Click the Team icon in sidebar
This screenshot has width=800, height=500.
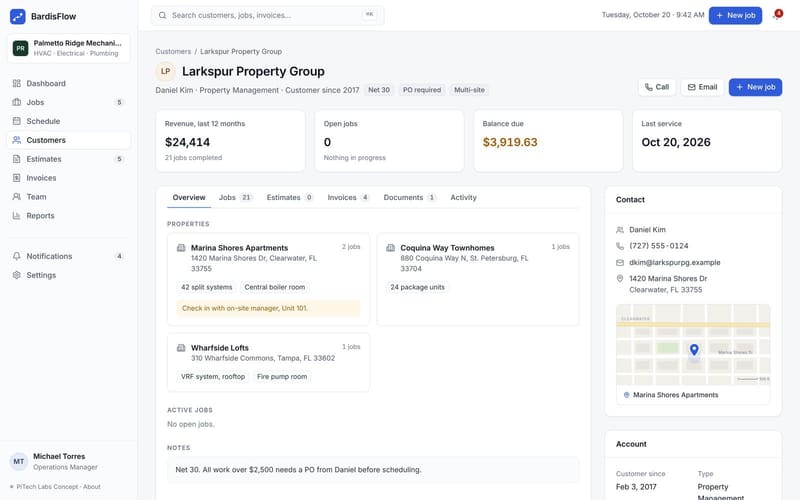coord(17,196)
